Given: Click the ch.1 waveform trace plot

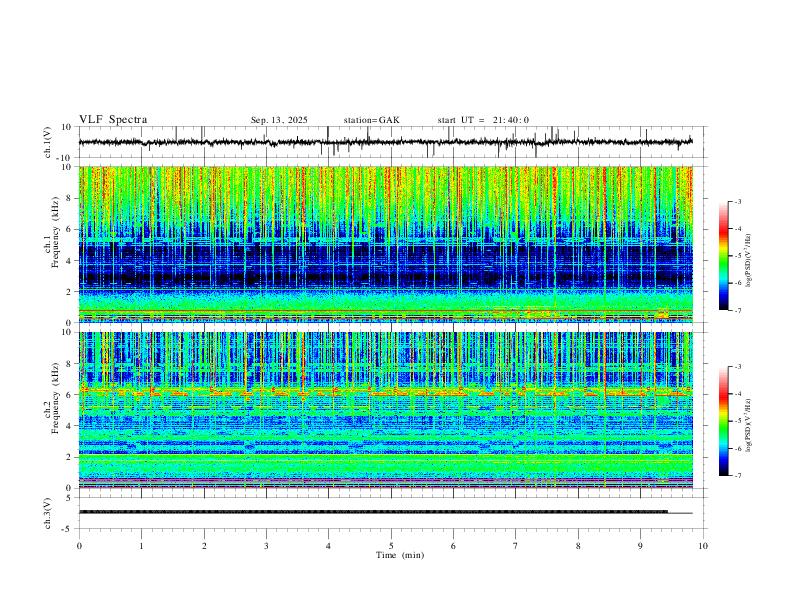Looking at the screenshot, I should point(386,142).
